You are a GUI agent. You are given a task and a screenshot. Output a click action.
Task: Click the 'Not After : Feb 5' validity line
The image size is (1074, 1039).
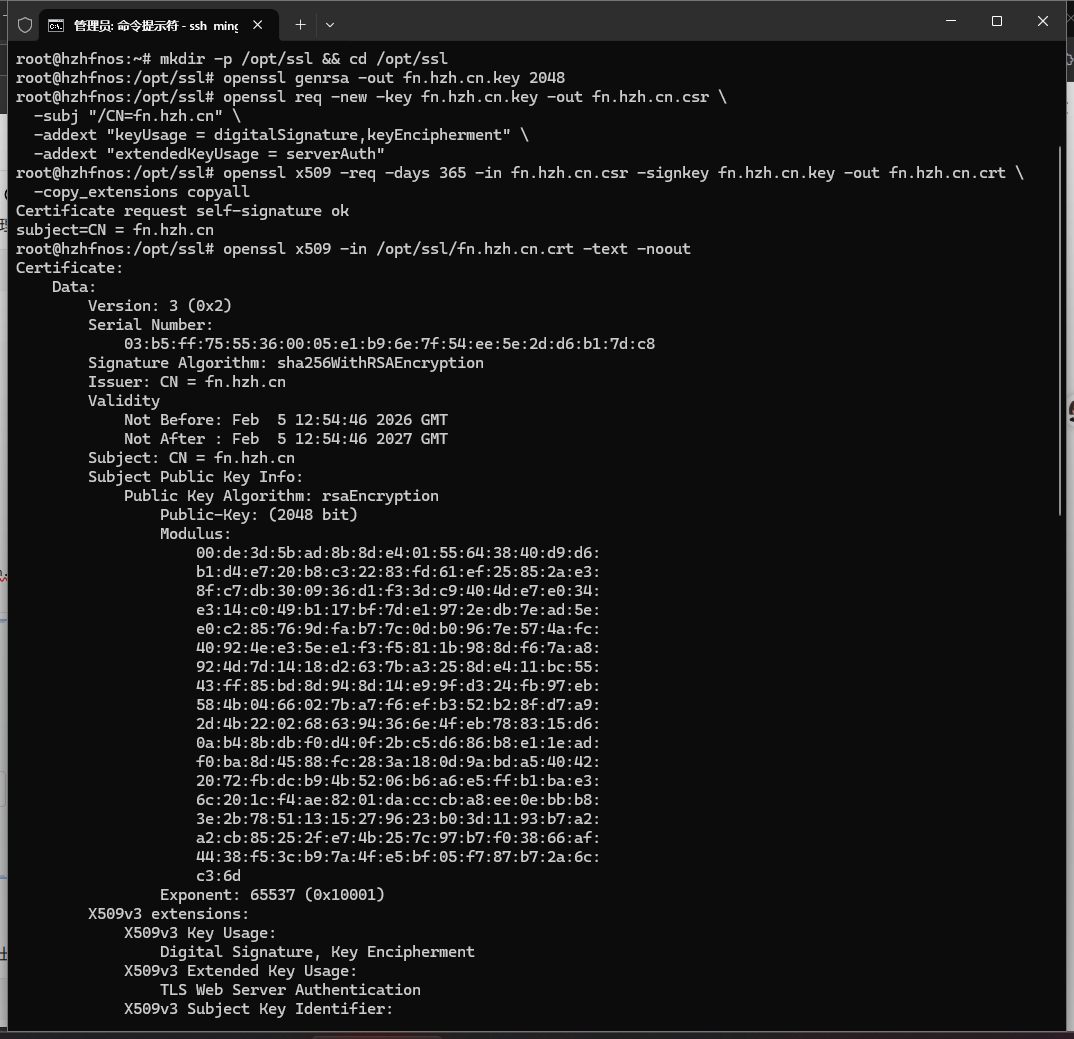[285, 439]
